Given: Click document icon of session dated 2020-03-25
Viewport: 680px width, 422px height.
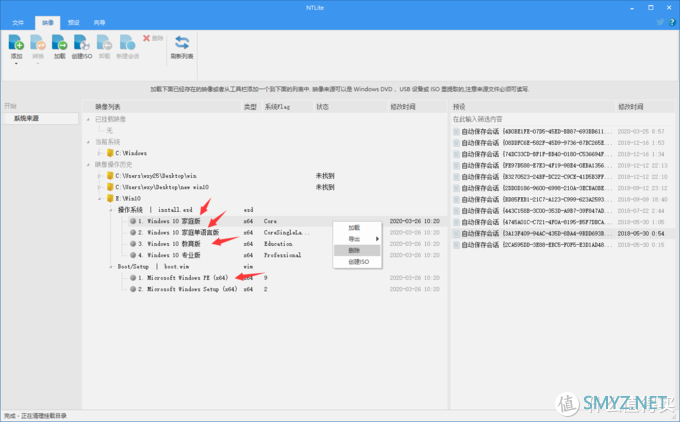Looking at the screenshot, I should (x=456, y=131).
